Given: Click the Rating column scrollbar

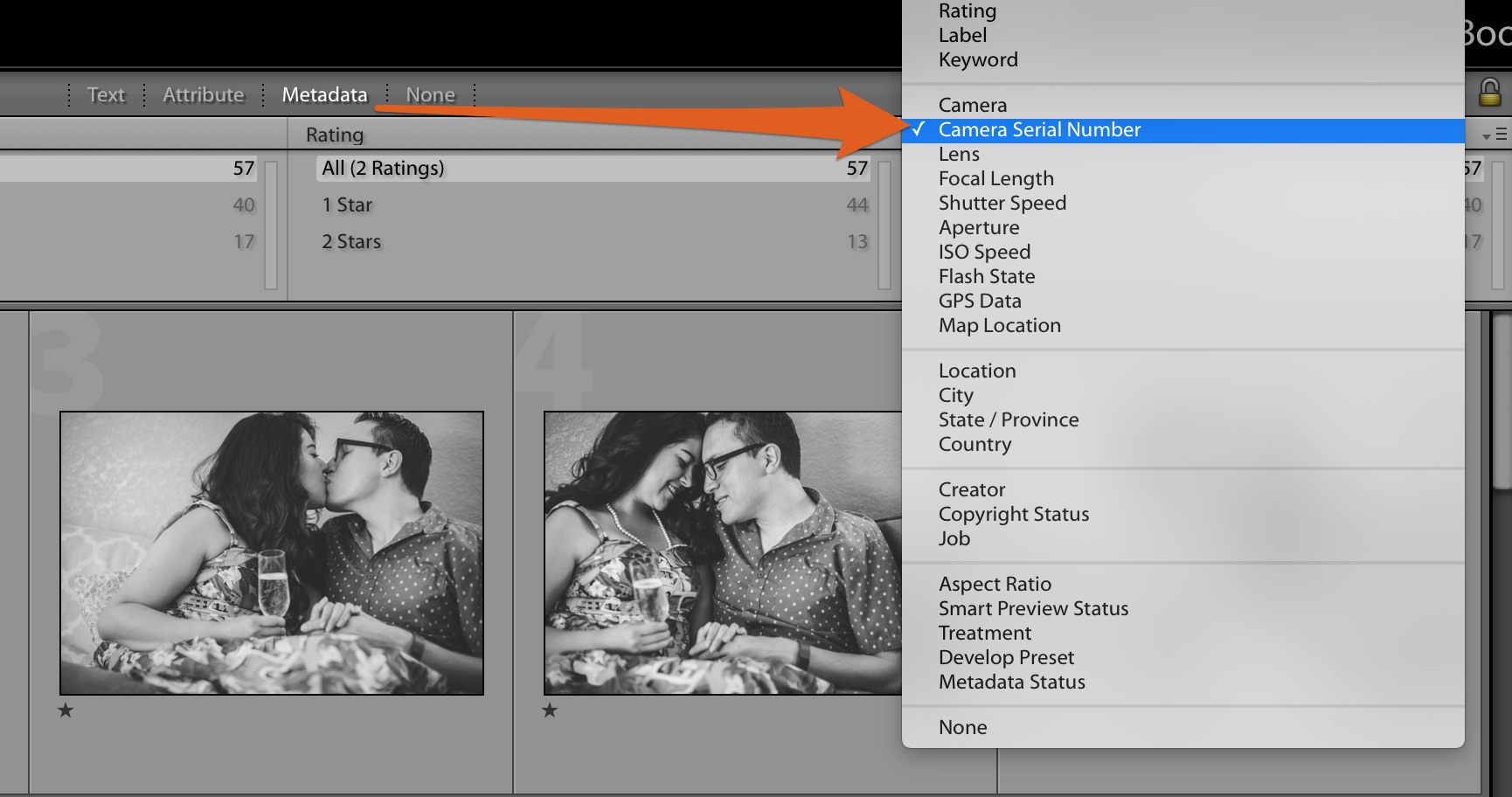Looking at the screenshot, I should [884, 225].
